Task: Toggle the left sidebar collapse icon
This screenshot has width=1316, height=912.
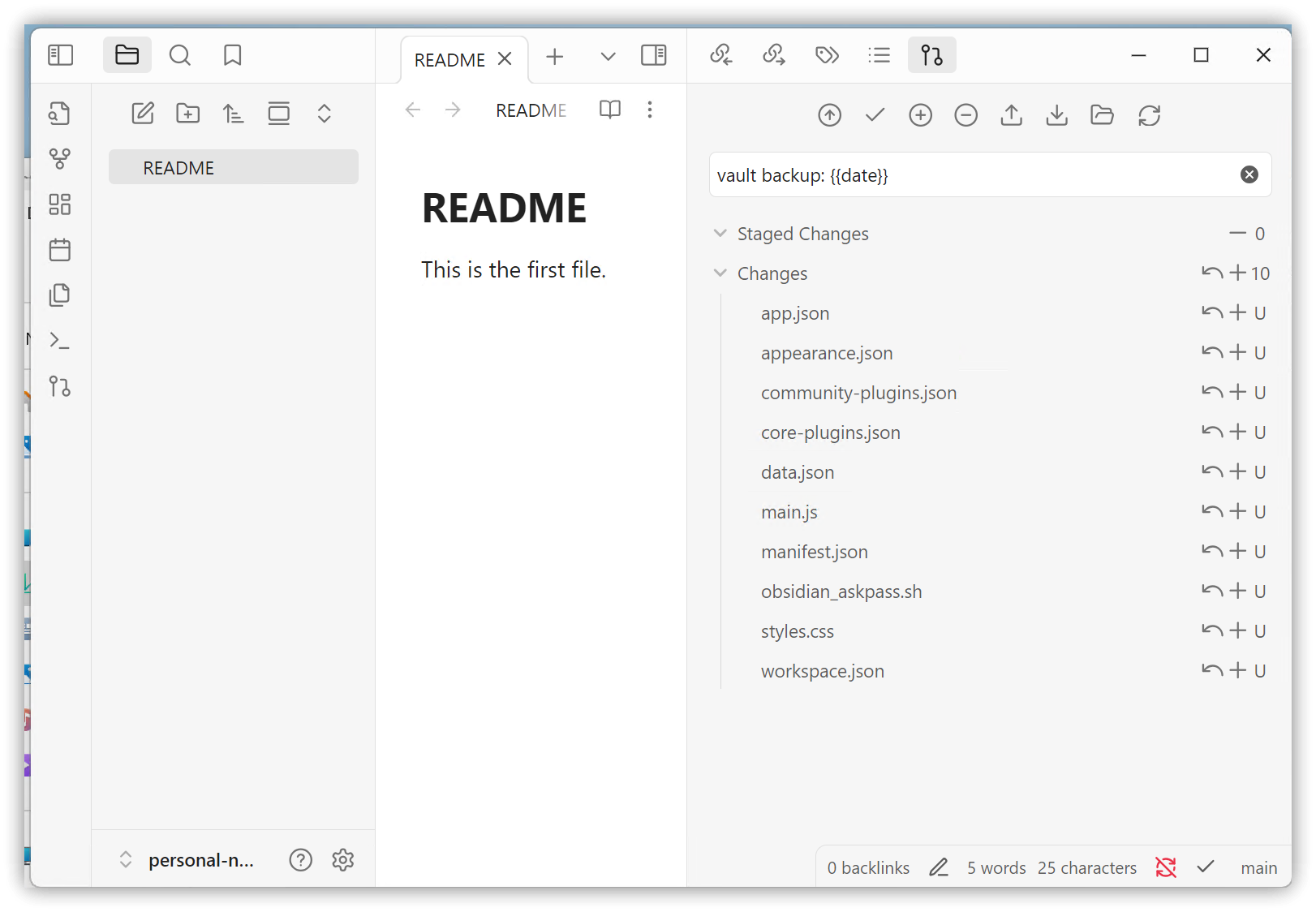Action: (x=61, y=55)
